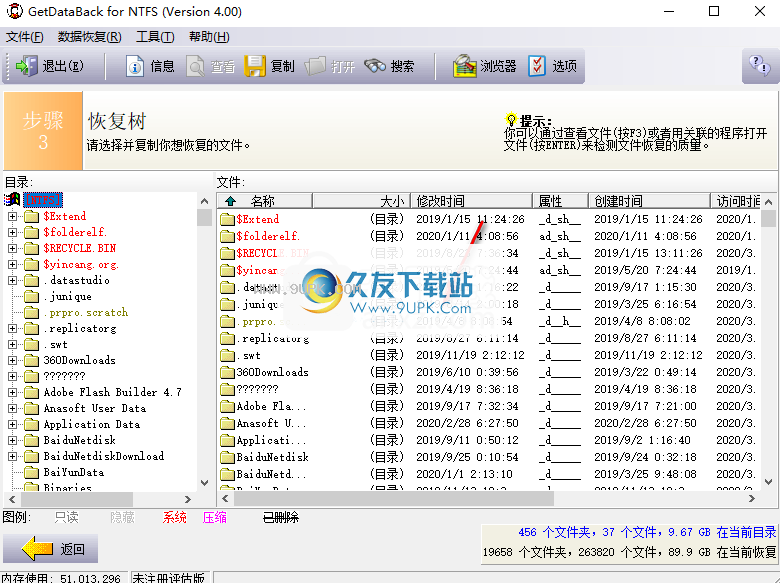780x583 pixels.
Task: Expand the 360Downloads tree node
Action: tap(12, 360)
